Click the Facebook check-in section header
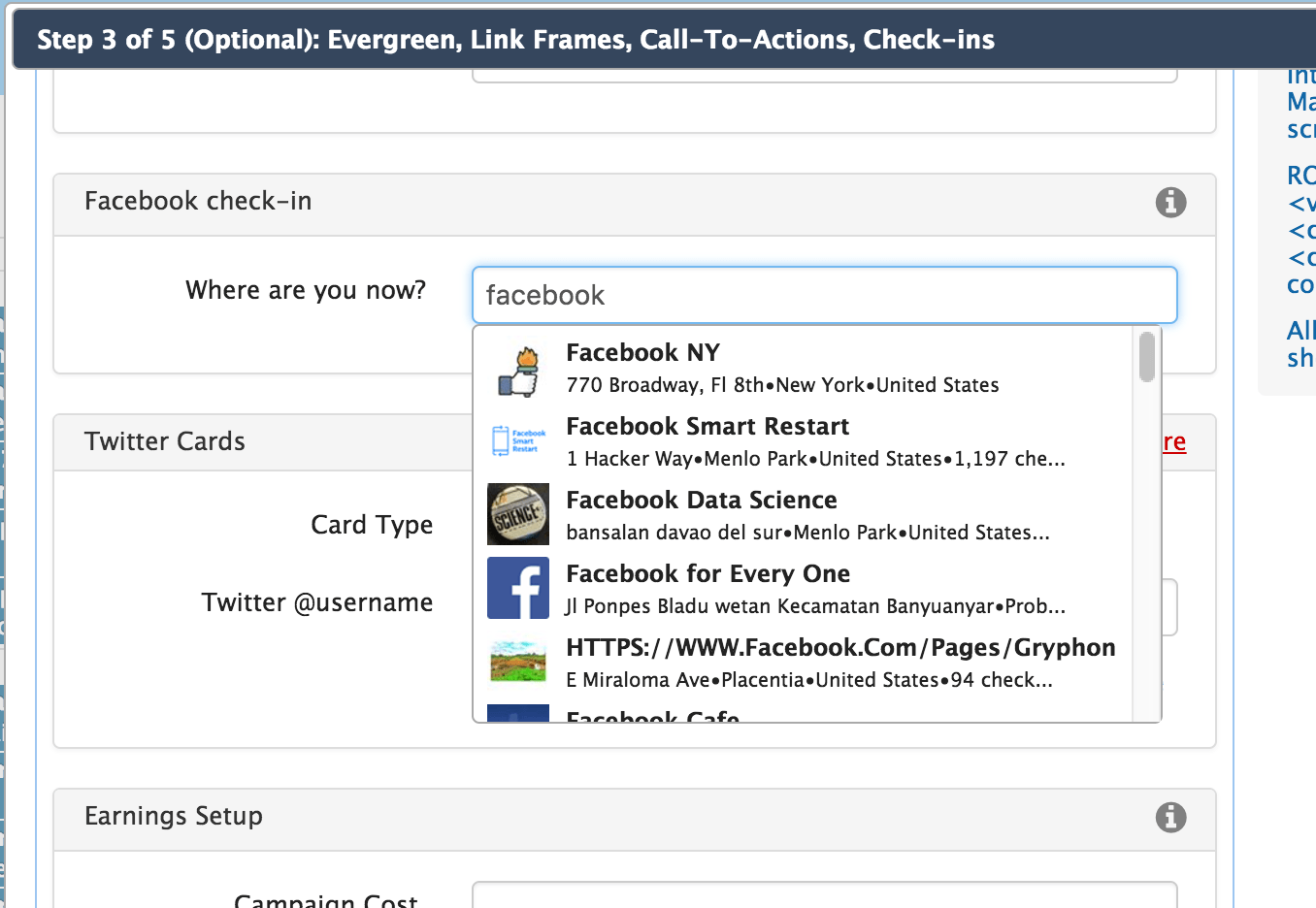This screenshot has width=1316, height=908. 635,204
